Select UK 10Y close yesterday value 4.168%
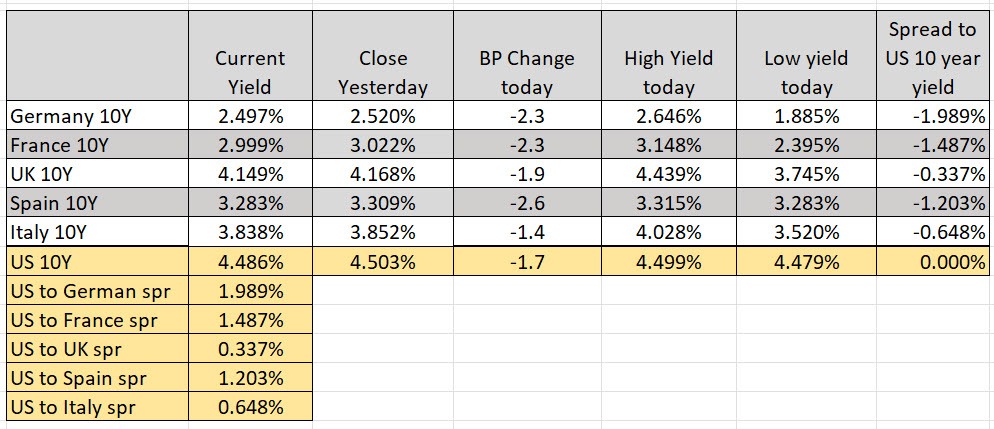Screen dimensions: 994x429 pos(382,174)
